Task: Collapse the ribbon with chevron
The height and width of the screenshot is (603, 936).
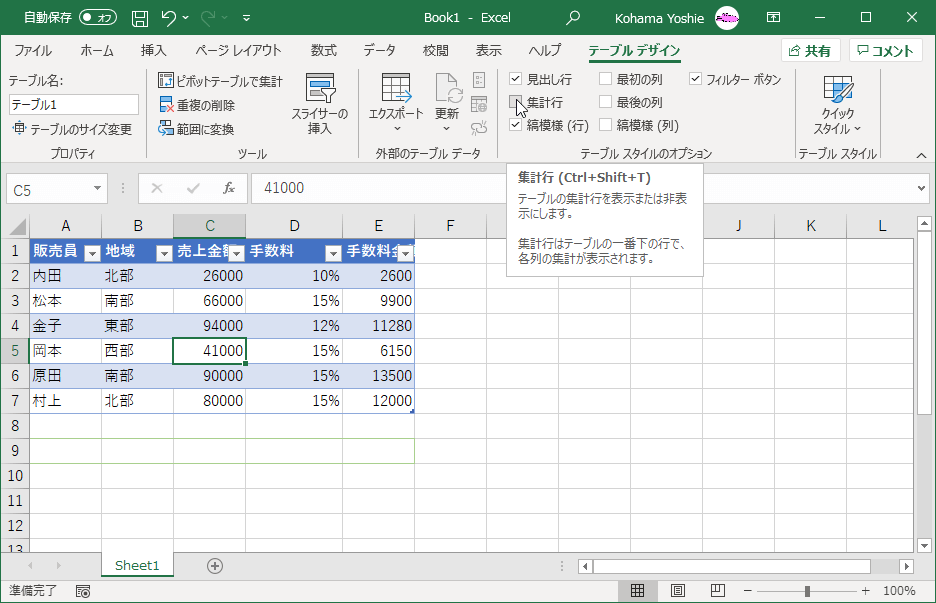Action: [921, 155]
